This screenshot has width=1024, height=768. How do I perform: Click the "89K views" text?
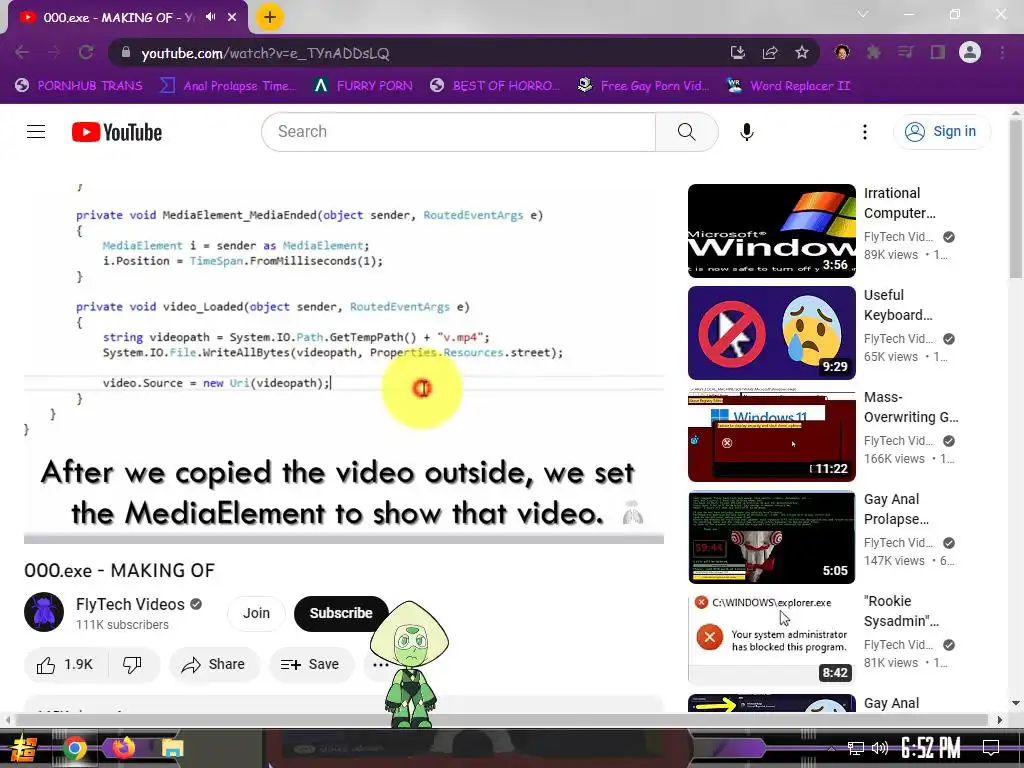890,255
